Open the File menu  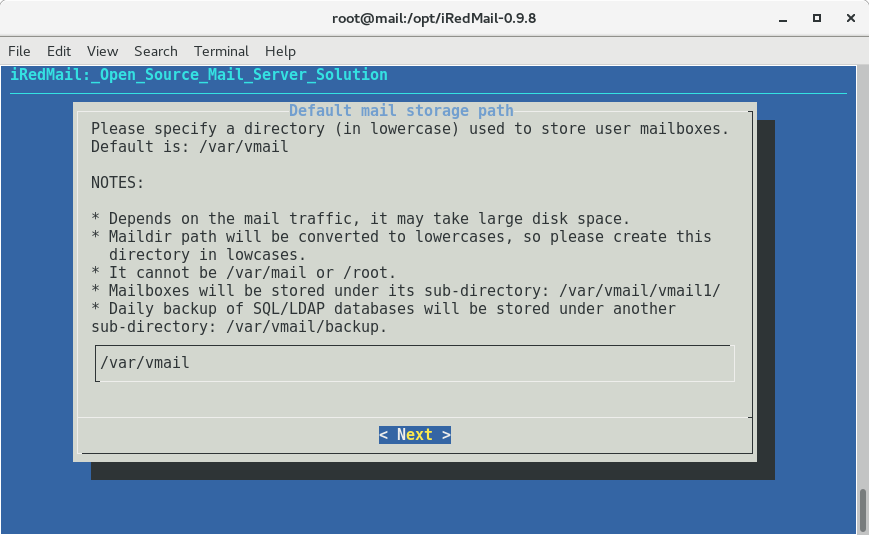pyautogui.click(x=19, y=51)
